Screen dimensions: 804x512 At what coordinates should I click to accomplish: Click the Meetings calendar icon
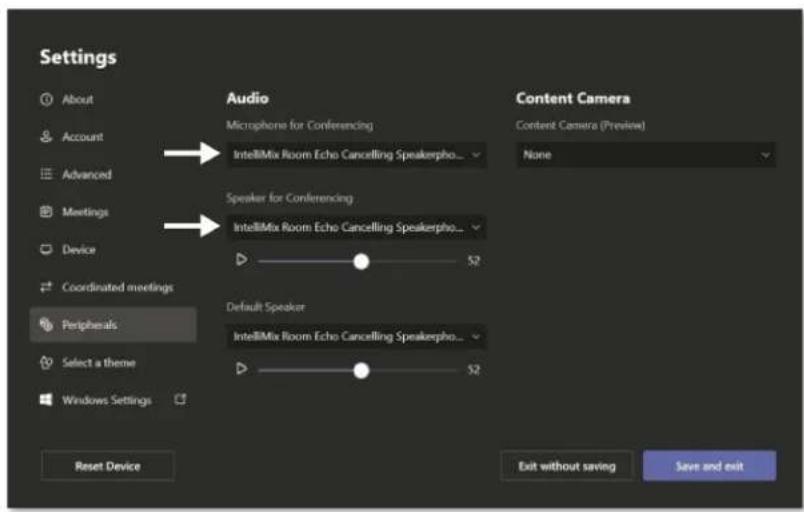point(46,212)
